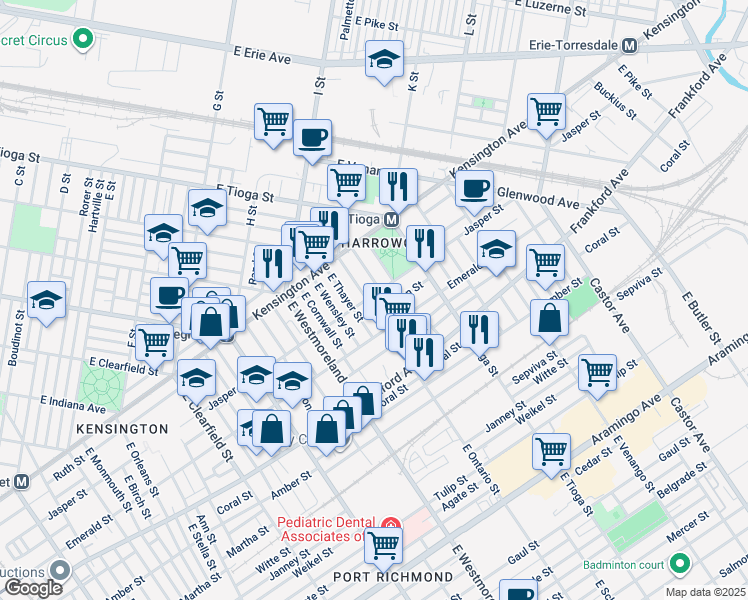The width and height of the screenshot is (748, 600).
Task: Click the school marker at far left near Boudinot St
Action: click(46, 301)
